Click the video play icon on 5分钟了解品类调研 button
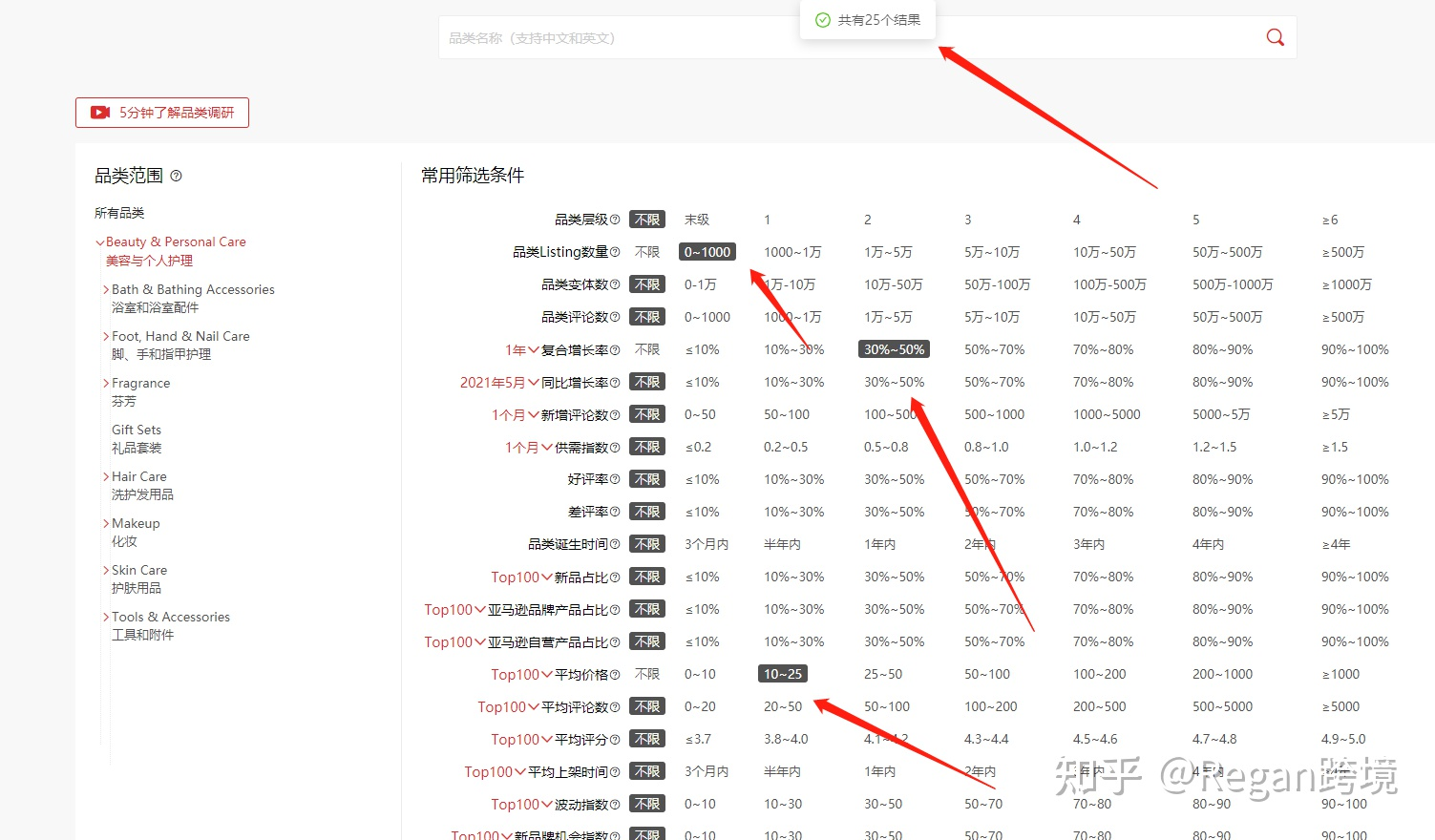The width and height of the screenshot is (1435, 840). pos(99,112)
